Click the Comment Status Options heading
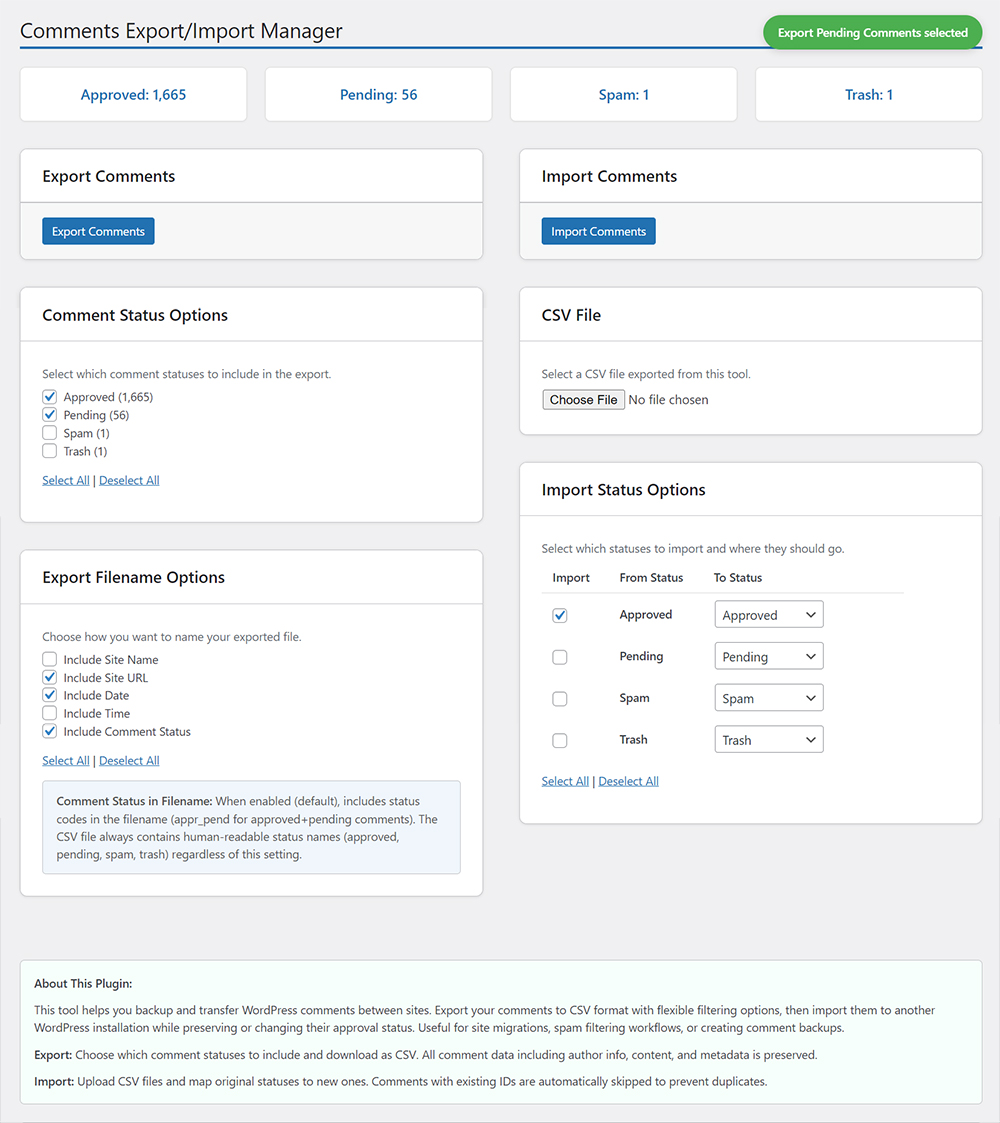Screen dimensions: 1000x1123 tap(135, 315)
